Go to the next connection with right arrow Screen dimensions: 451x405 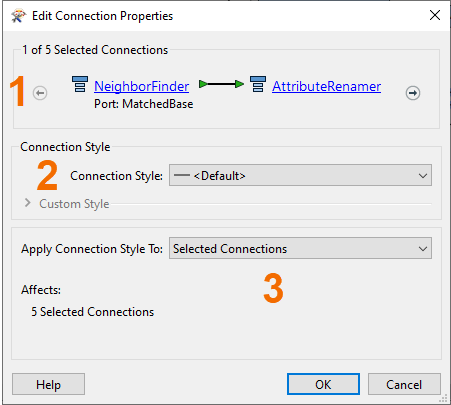(413, 93)
